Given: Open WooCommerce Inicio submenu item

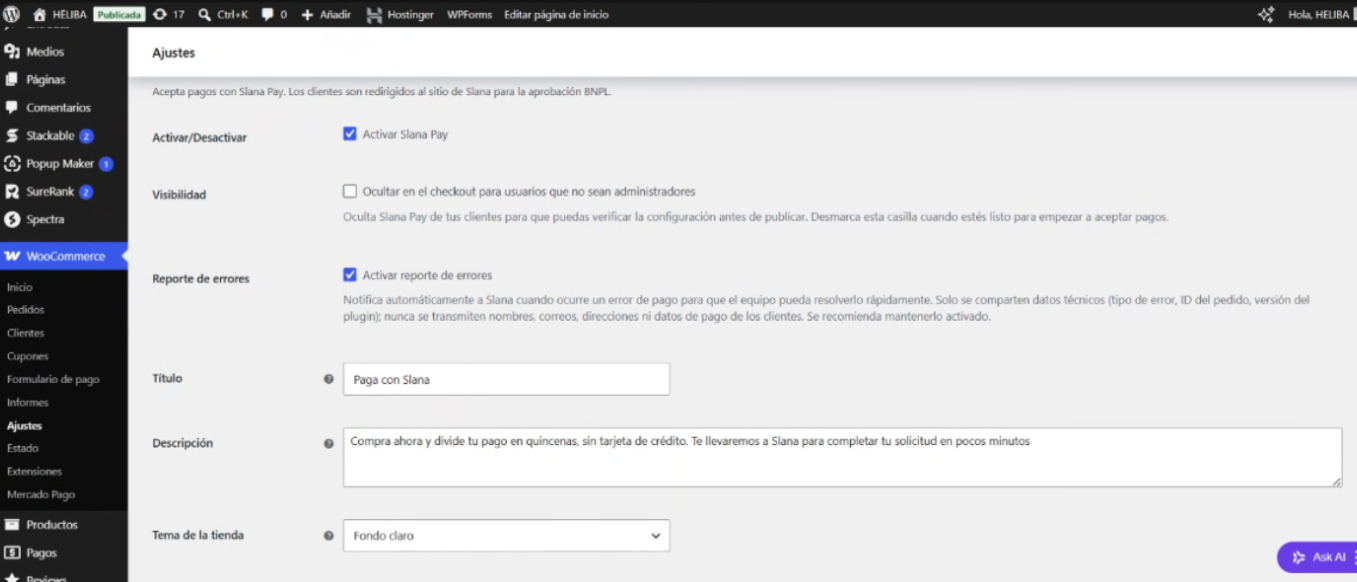Looking at the screenshot, I should pyautogui.click(x=20, y=287).
